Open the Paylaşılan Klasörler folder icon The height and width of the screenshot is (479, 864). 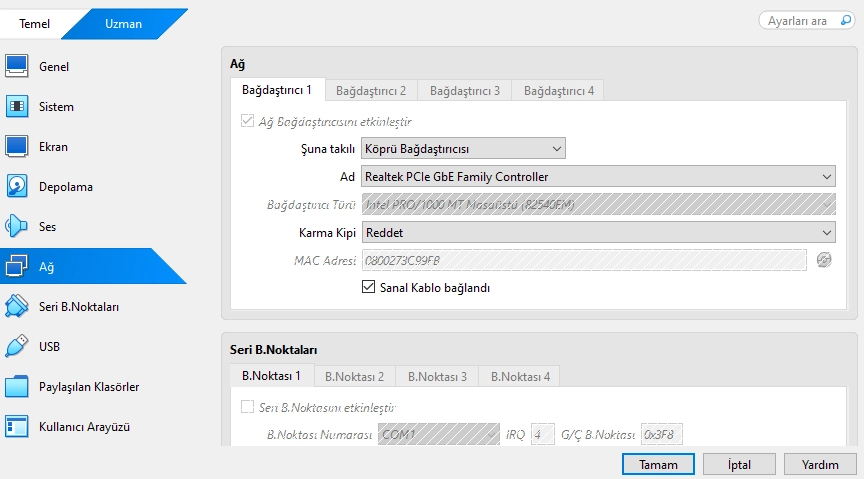click(x=17, y=387)
